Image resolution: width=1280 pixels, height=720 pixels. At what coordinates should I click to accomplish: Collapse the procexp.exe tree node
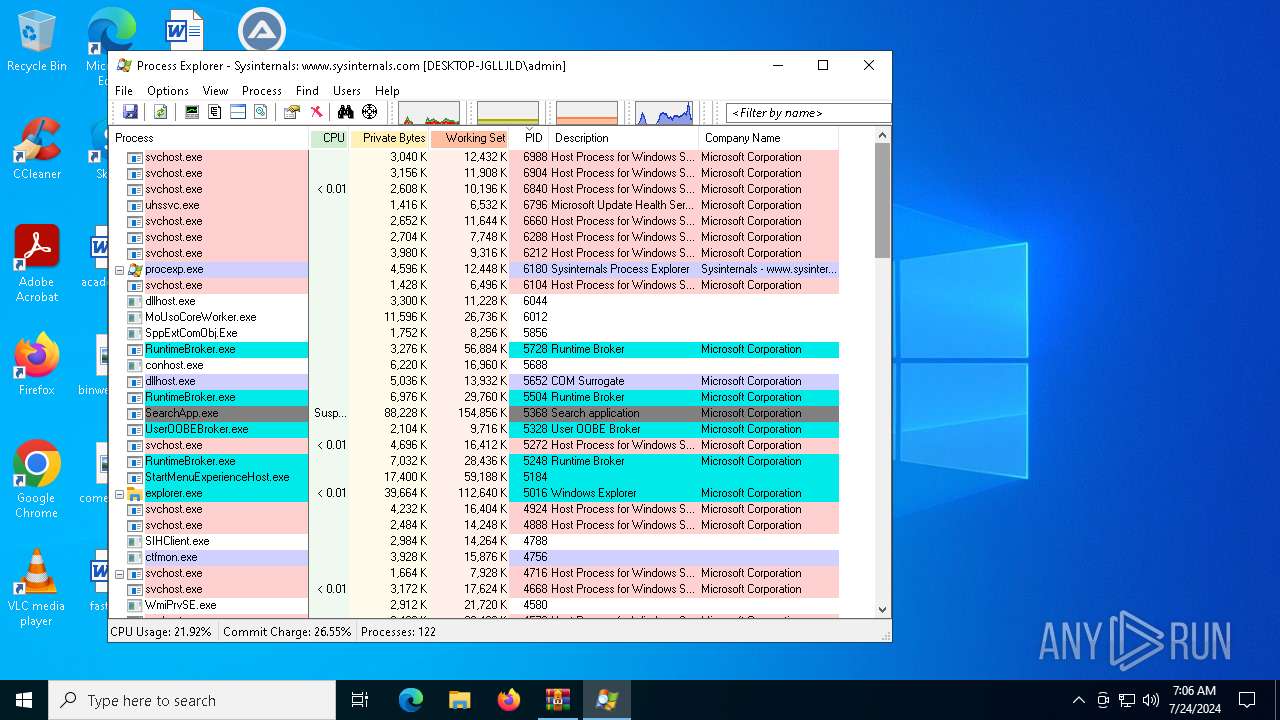[119, 269]
